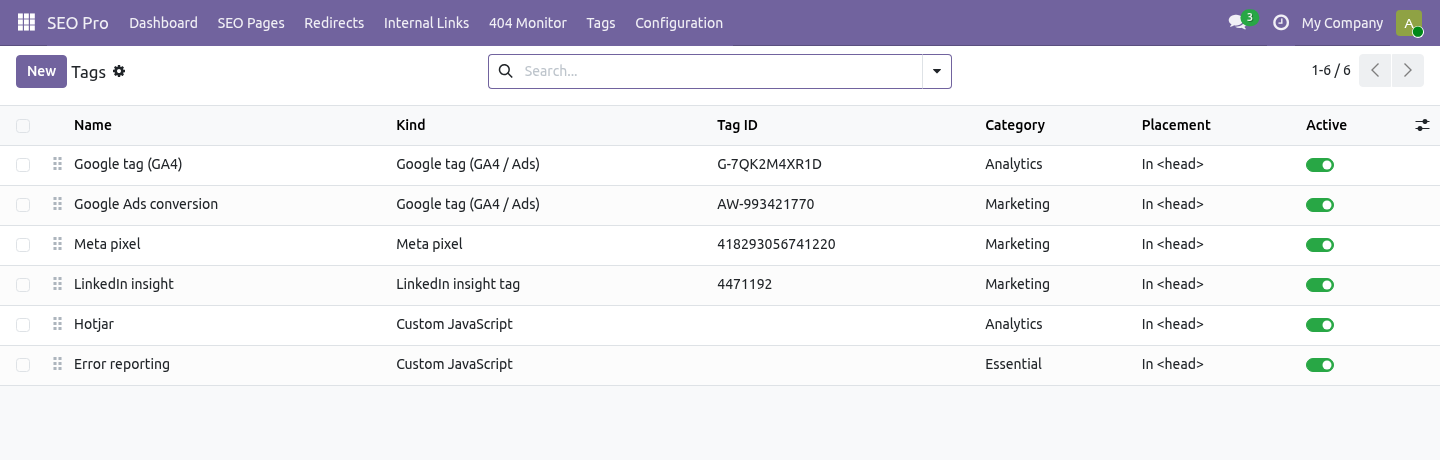Image resolution: width=1440 pixels, height=460 pixels.
Task: Sort by the Tag ID column header
Action: pyautogui.click(x=737, y=125)
